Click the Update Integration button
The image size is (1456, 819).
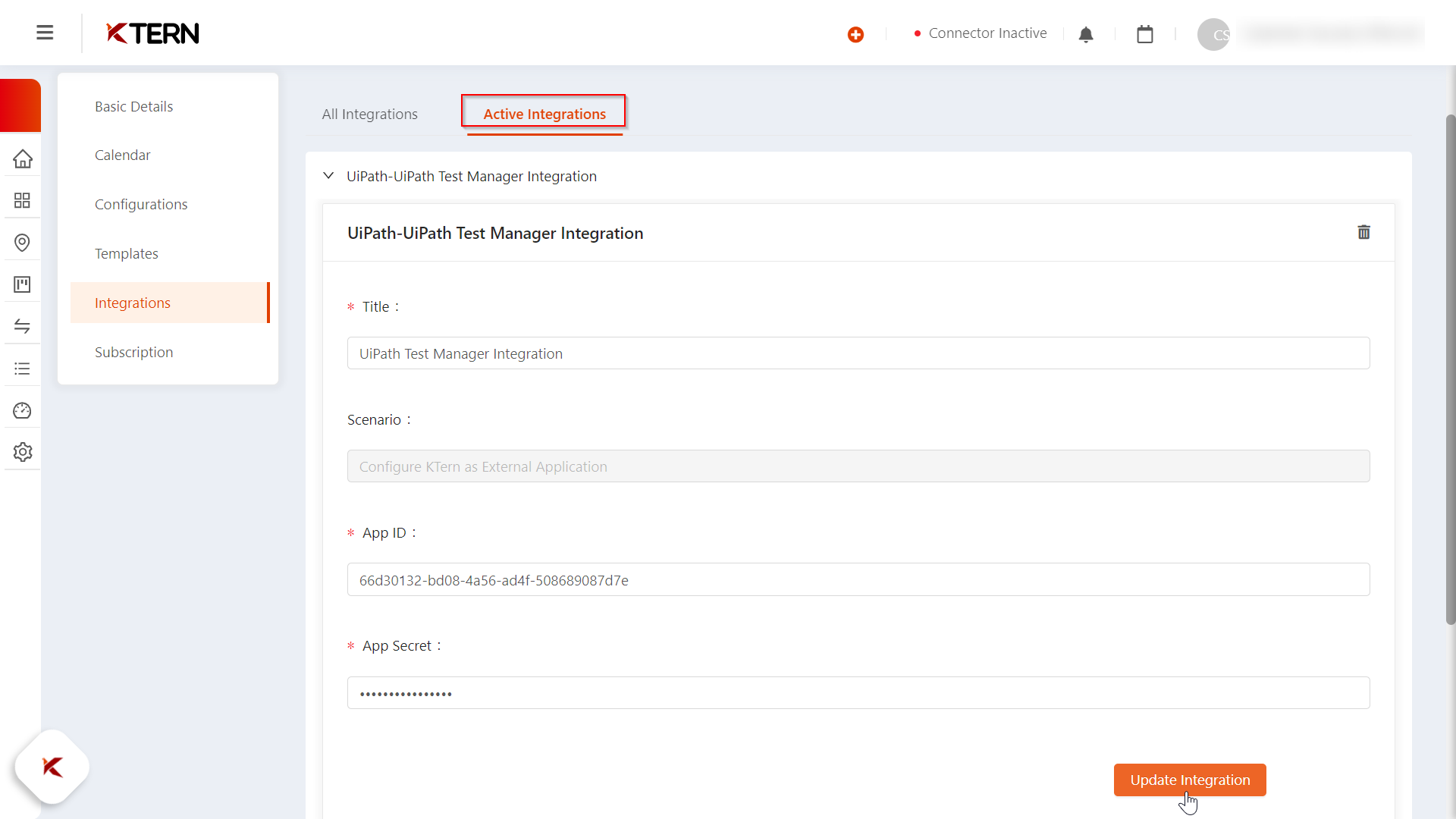pyautogui.click(x=1190, y=780)
